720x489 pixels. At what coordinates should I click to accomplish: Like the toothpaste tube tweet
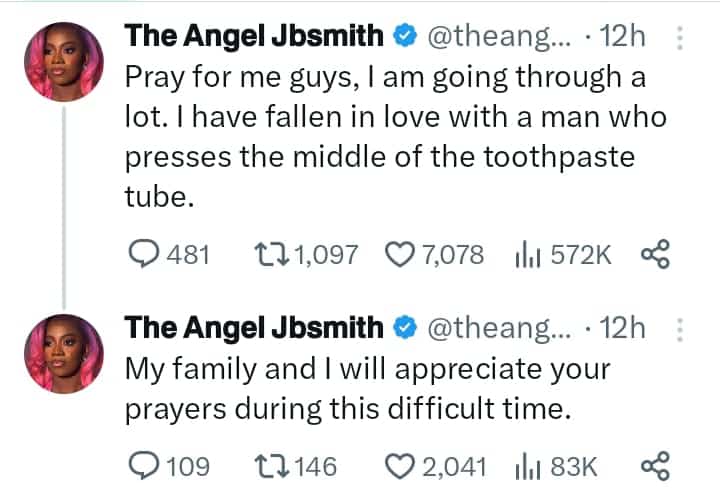click(402, 256)
